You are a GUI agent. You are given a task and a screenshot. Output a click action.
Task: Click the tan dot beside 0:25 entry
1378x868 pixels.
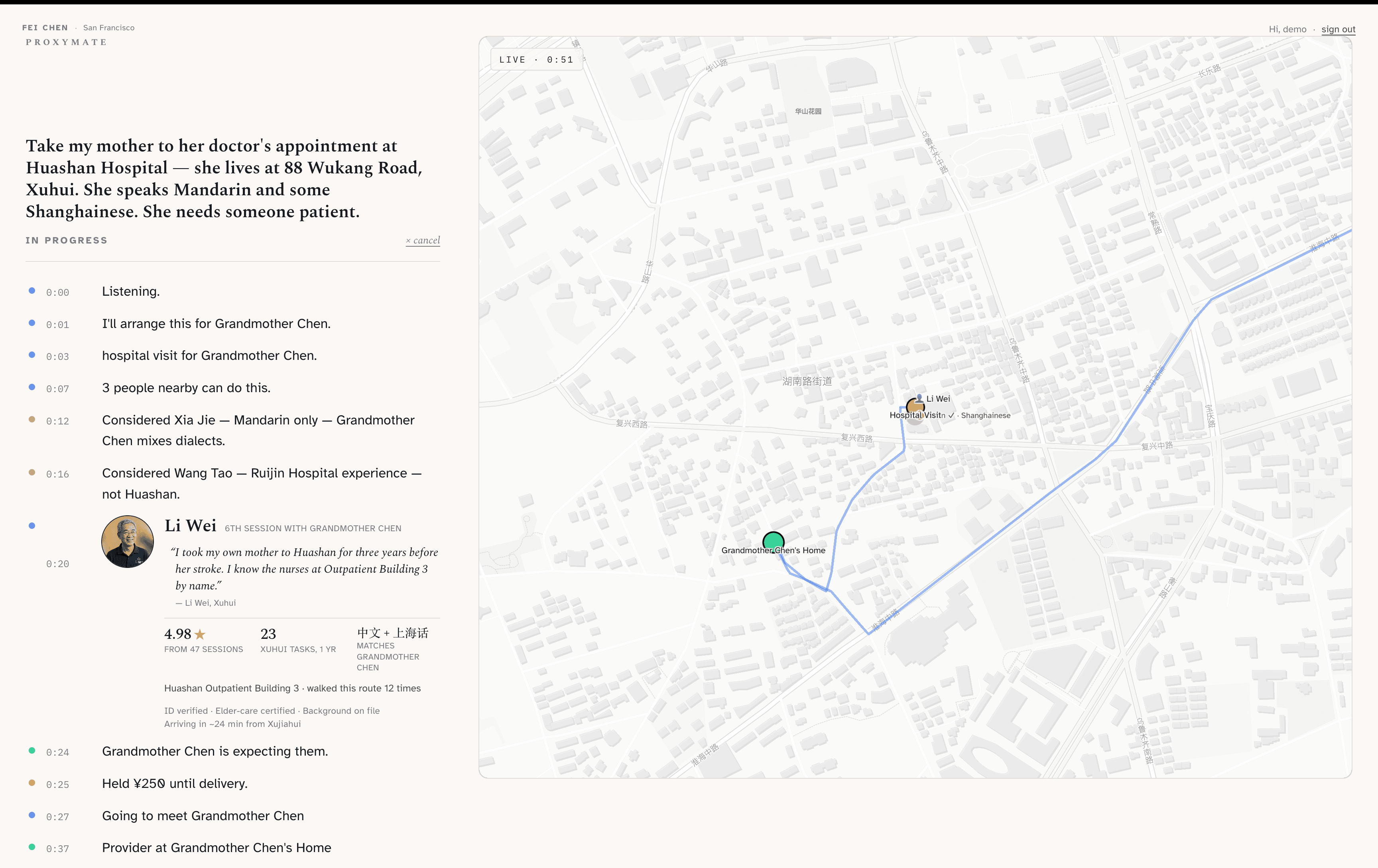pos(32,783)
